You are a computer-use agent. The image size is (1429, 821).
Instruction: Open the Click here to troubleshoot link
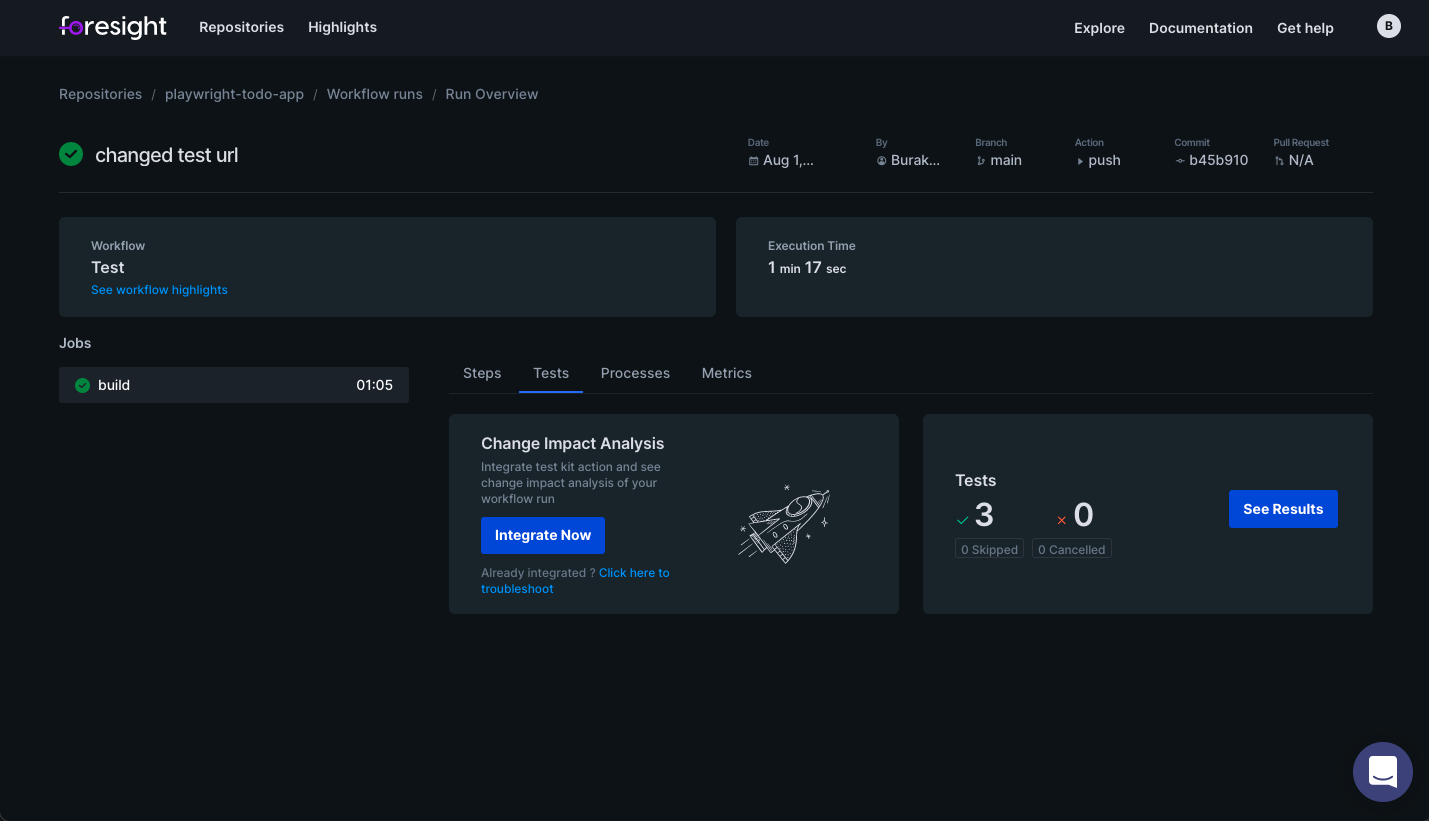click(x=634, y=573)
